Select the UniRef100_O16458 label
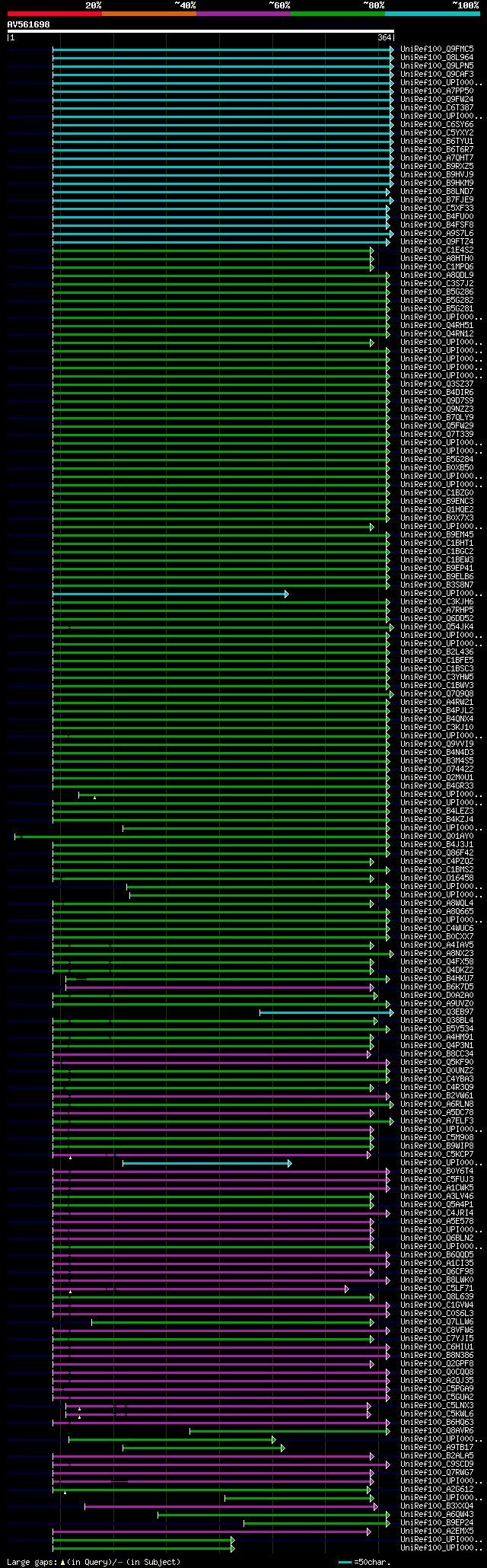 (437, 878)
